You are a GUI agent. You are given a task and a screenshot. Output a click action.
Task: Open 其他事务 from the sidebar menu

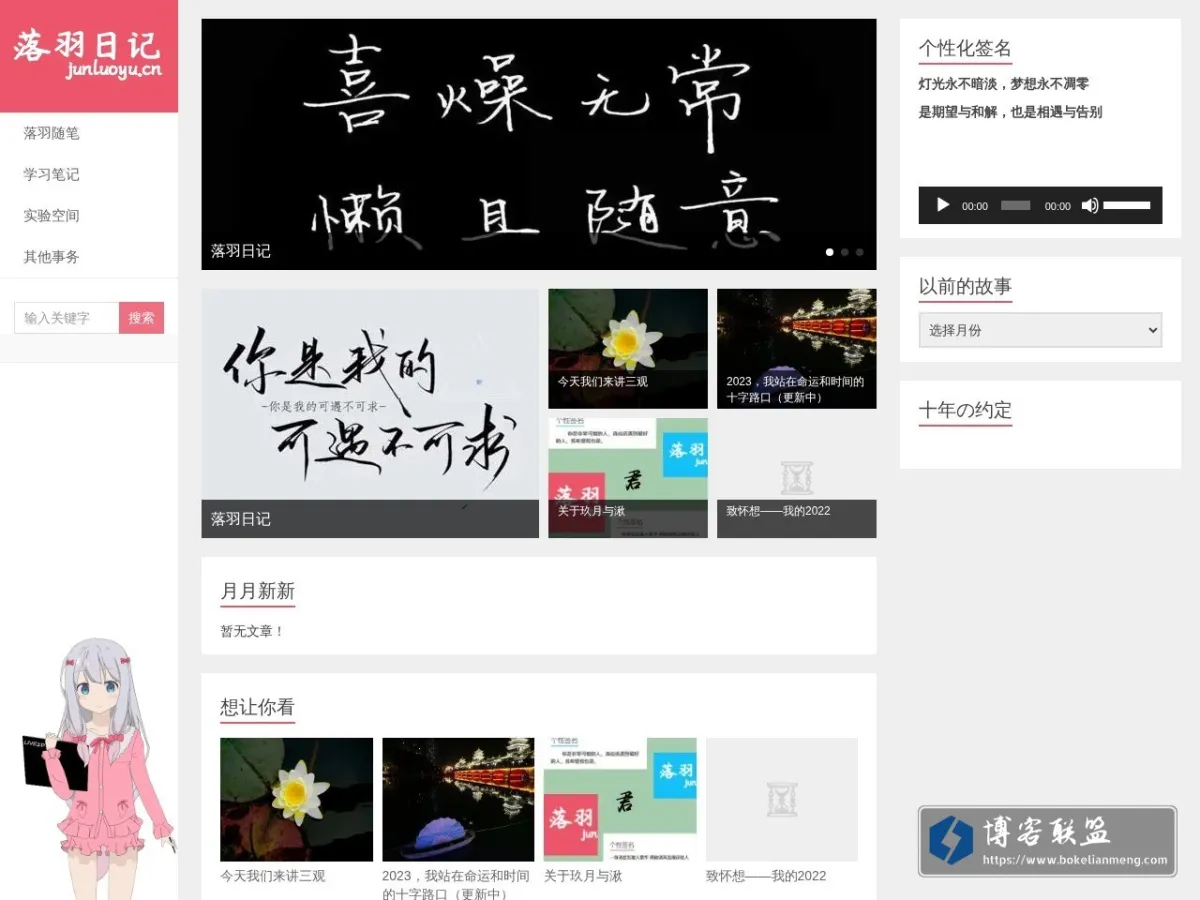point(51,257)
